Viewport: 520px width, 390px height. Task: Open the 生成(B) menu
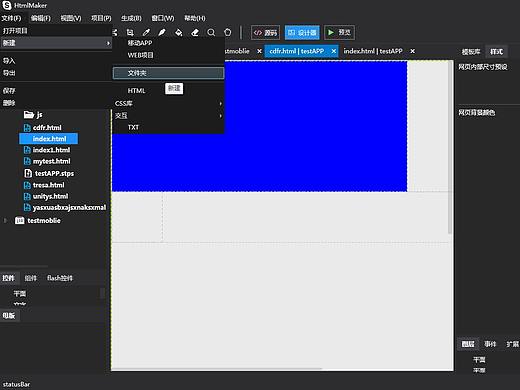click(131, 18)
